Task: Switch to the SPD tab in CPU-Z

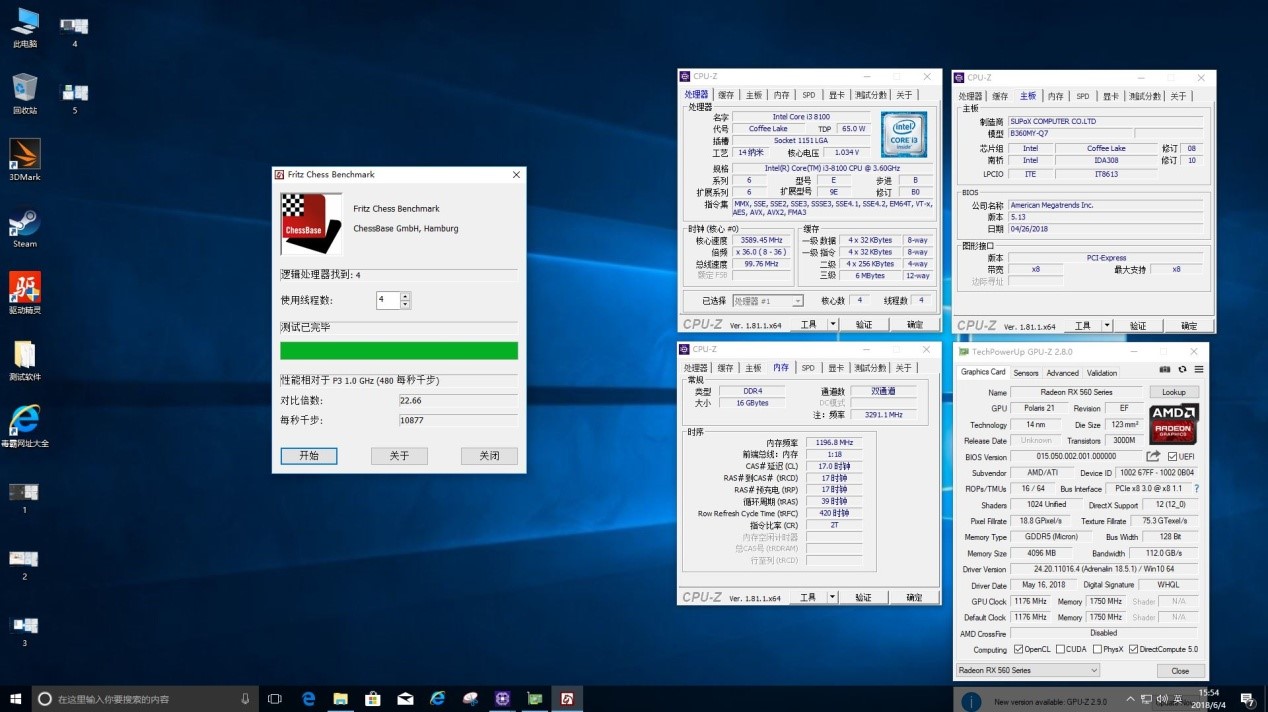Action: [x=807, y=94]
